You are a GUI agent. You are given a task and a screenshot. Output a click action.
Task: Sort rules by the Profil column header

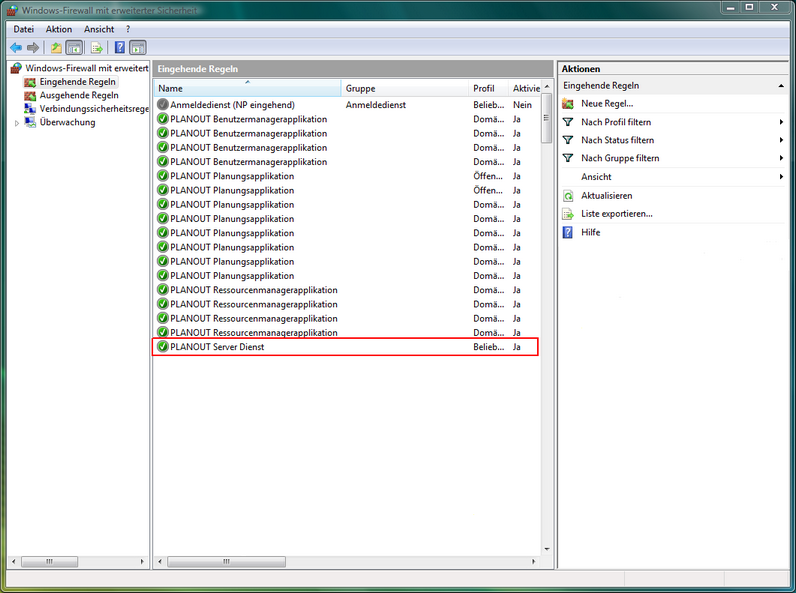(x=488, y=88)
